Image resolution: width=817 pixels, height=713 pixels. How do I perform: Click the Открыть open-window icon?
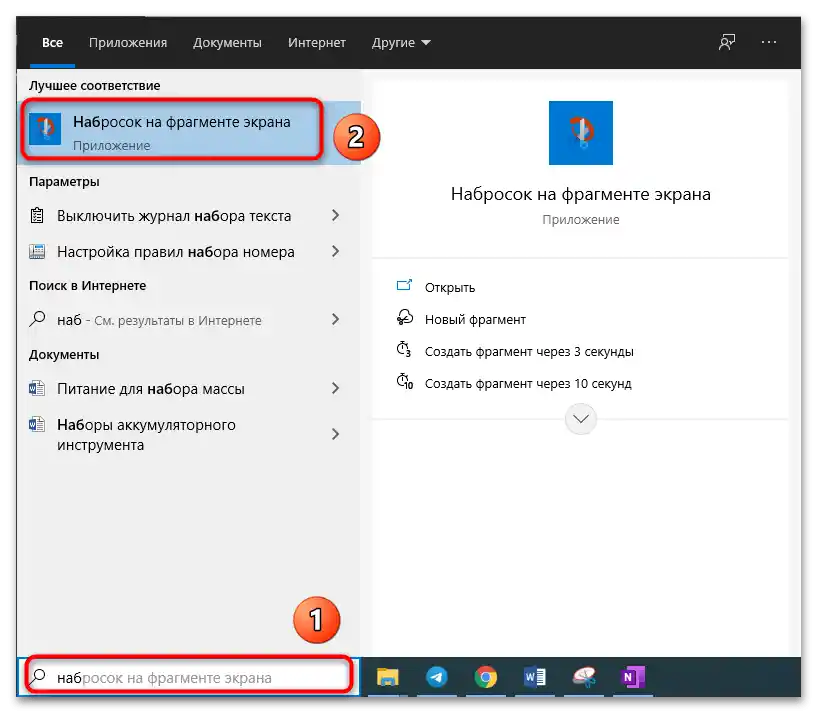point(404,286)
